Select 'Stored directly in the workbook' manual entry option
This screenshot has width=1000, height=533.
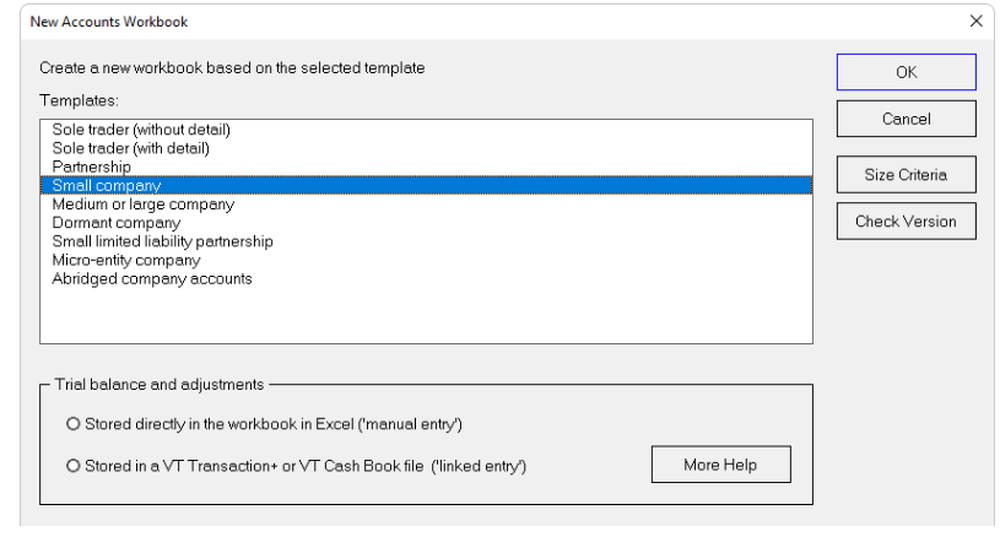pos(73,424)
